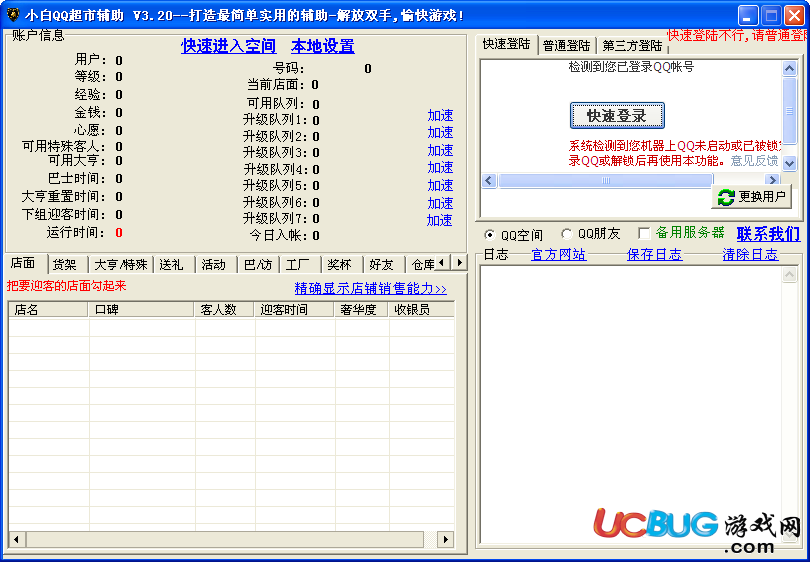Switch to the 快速登陆 tab
Screen dimensions: 810x562
point(507,44)
